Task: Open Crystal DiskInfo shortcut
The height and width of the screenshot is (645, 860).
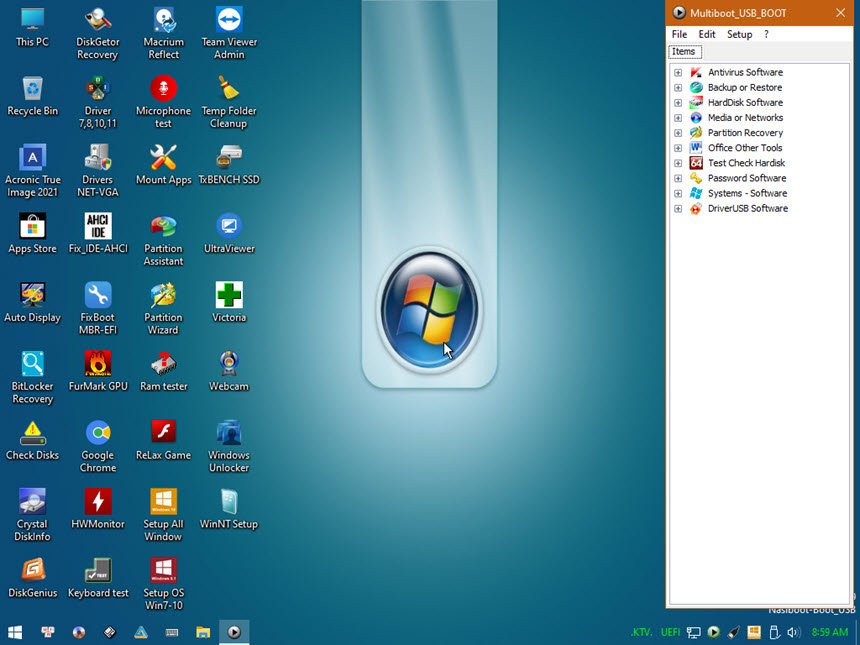Action: pyautogui.click(x=32, y=516)
